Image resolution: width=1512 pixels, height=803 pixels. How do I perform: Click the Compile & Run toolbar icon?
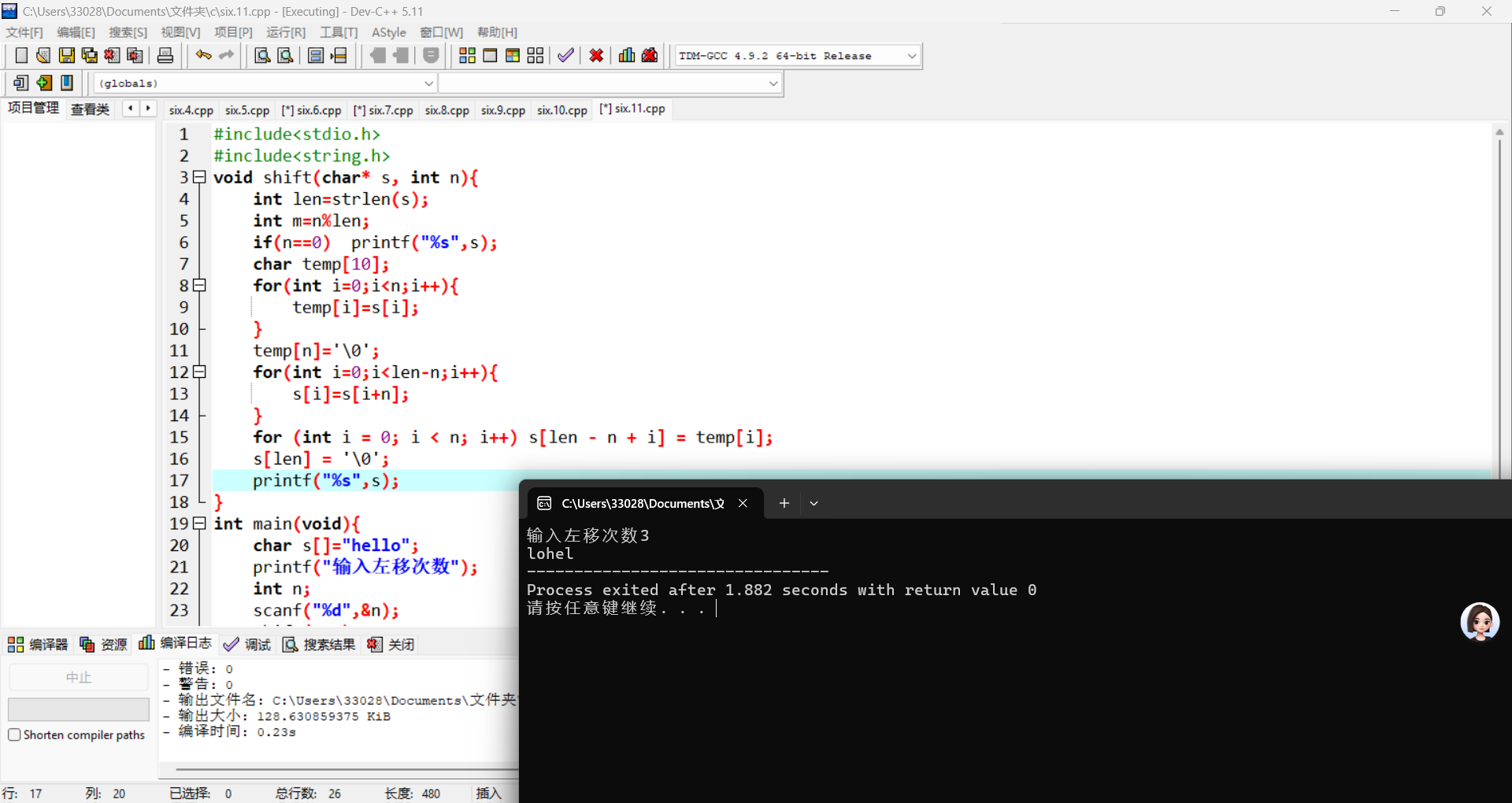coord(513,55)
